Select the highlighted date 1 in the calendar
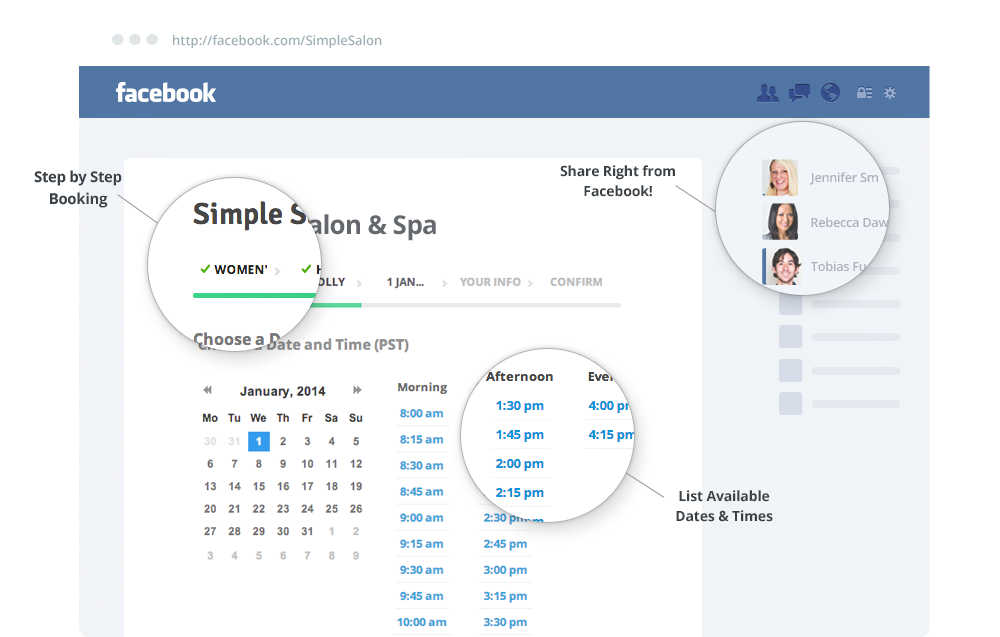 pyautogui.click(x=258, y=441)
